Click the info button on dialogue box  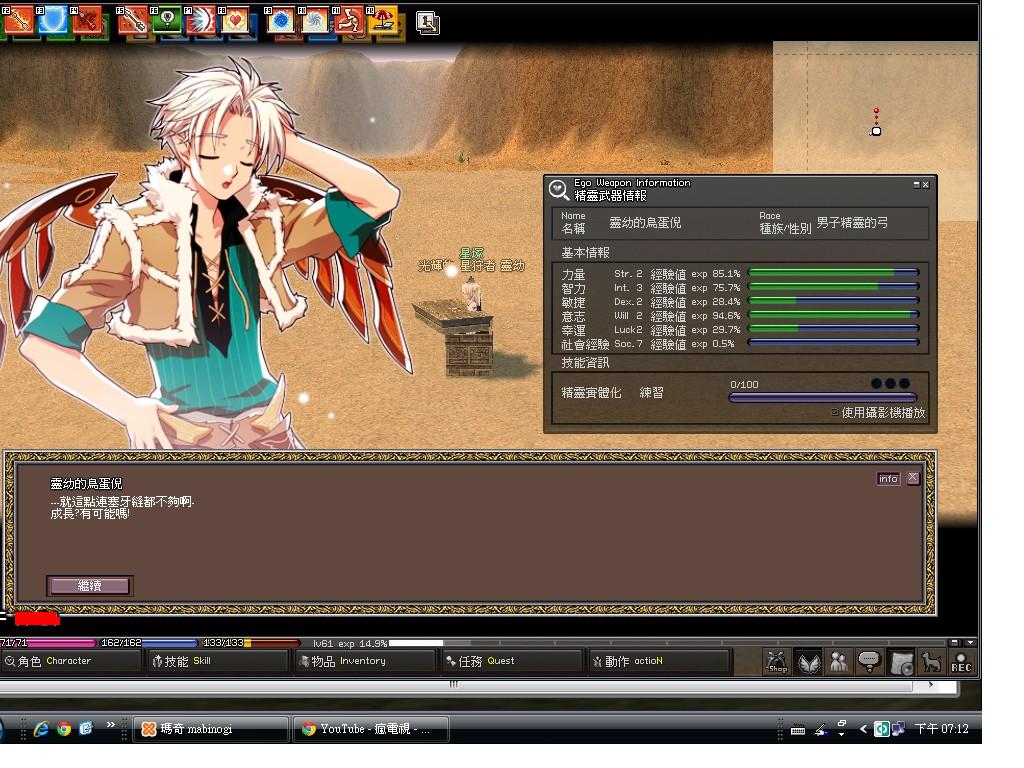[x=888, y=479]
